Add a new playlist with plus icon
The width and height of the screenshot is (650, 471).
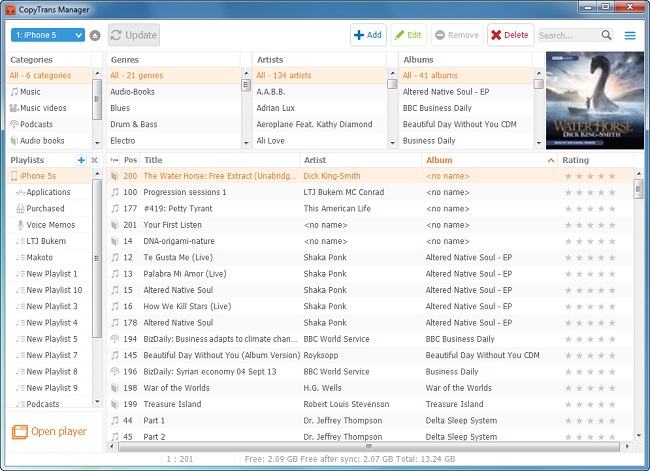pyautogui.click(x=81, y=160)
